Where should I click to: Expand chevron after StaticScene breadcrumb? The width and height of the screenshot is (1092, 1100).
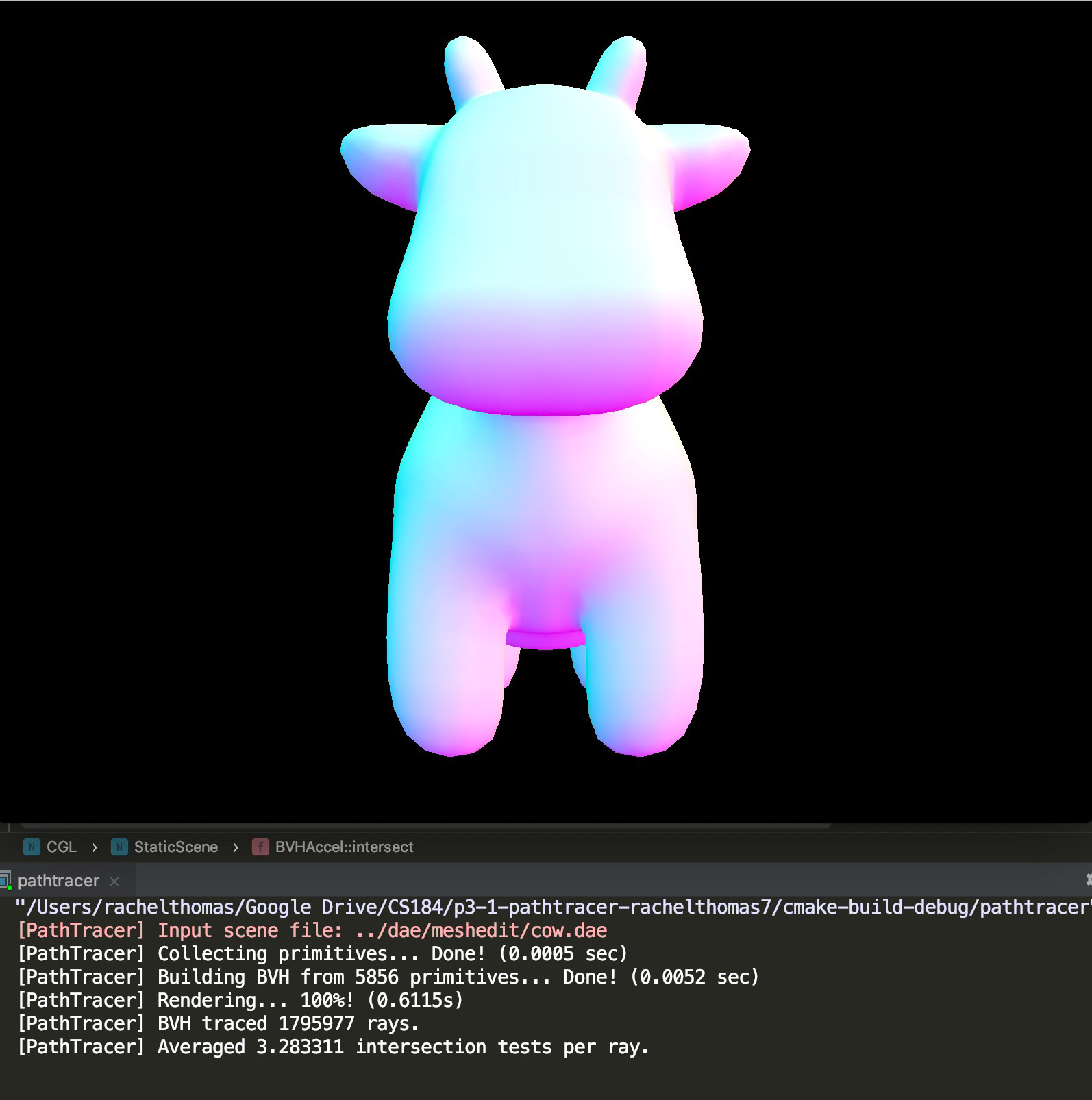click(x=236, y=847)
